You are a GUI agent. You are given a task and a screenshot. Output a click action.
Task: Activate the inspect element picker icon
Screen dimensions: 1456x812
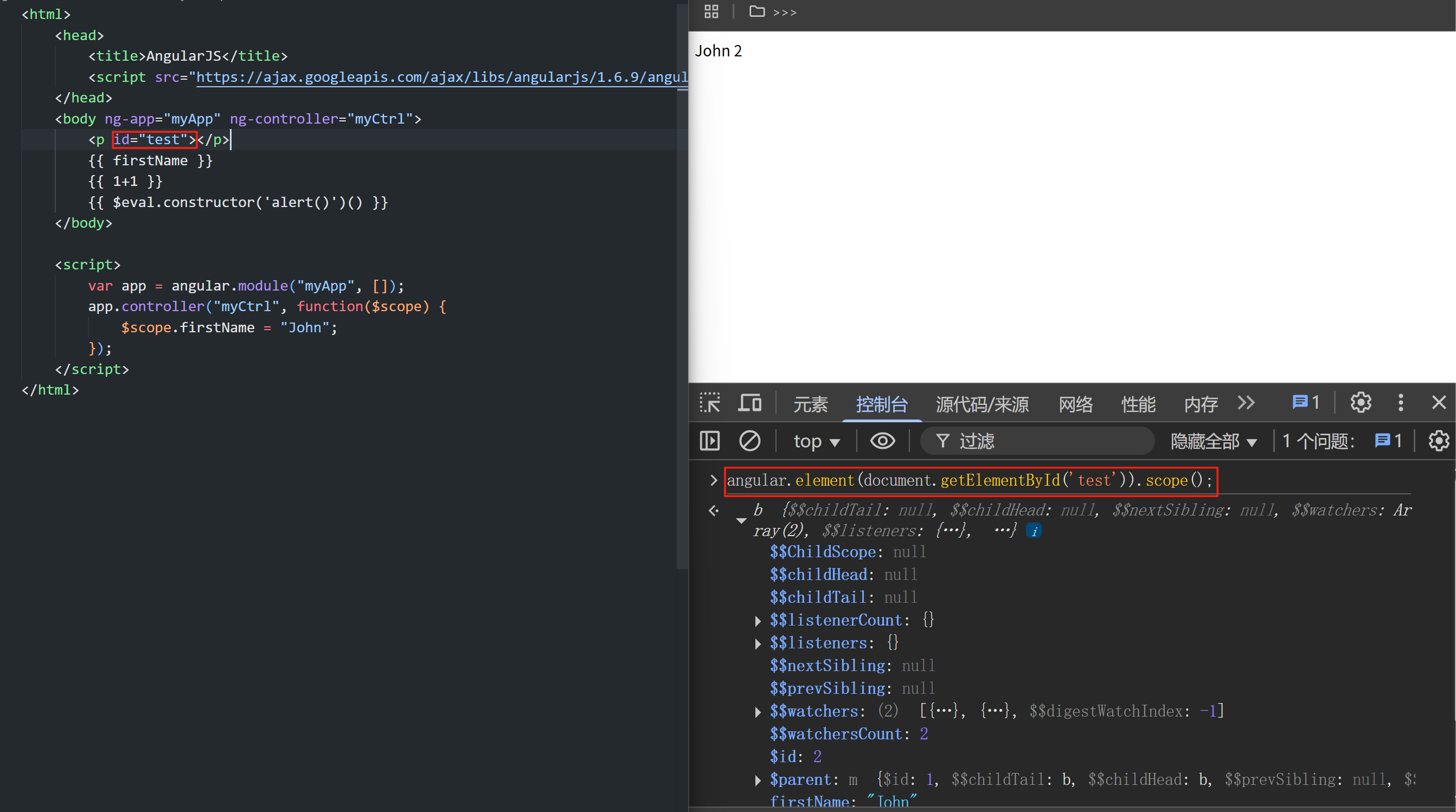click(709, 403)
